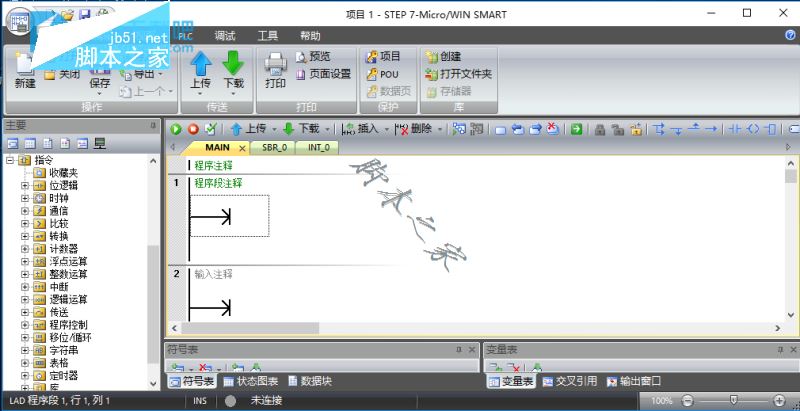Toggle bookmark icon in editor toolbar

(x=501, y=130)
